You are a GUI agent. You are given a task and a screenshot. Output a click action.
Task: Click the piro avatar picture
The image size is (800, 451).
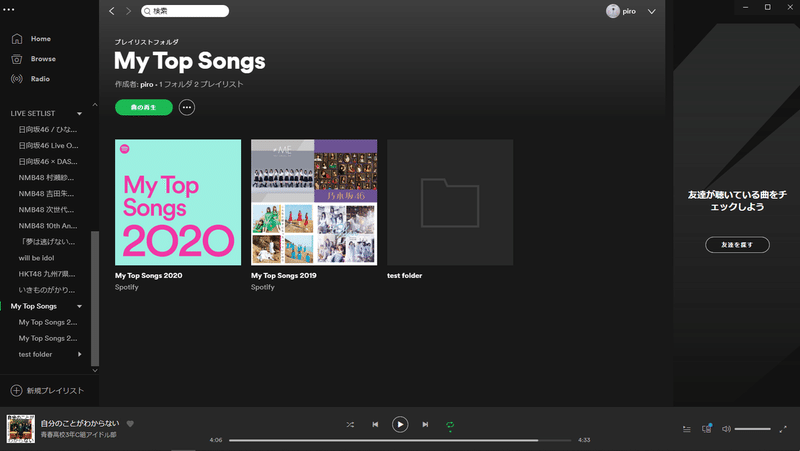(613, 11)
